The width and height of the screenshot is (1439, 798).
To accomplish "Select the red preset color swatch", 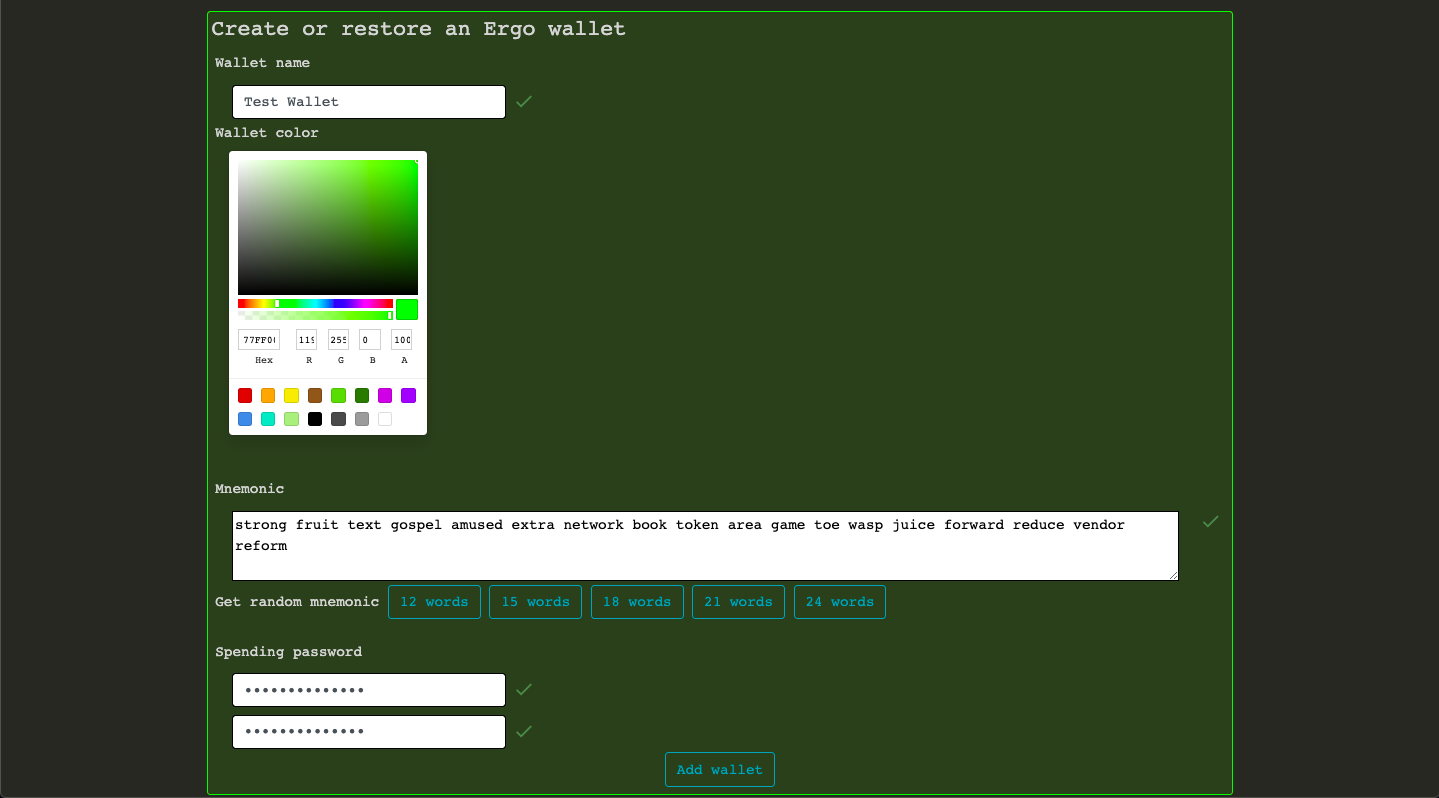I will click(x=245, y=396).
